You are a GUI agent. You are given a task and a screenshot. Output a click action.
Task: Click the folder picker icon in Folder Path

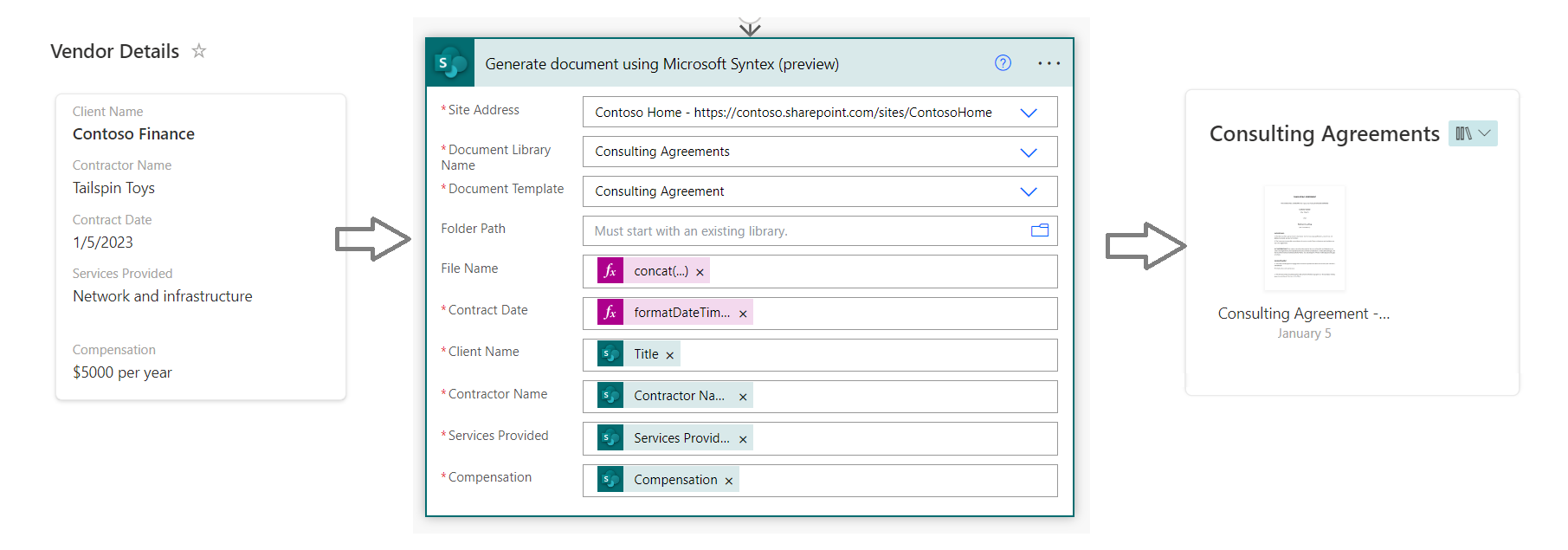point(1040,230)
